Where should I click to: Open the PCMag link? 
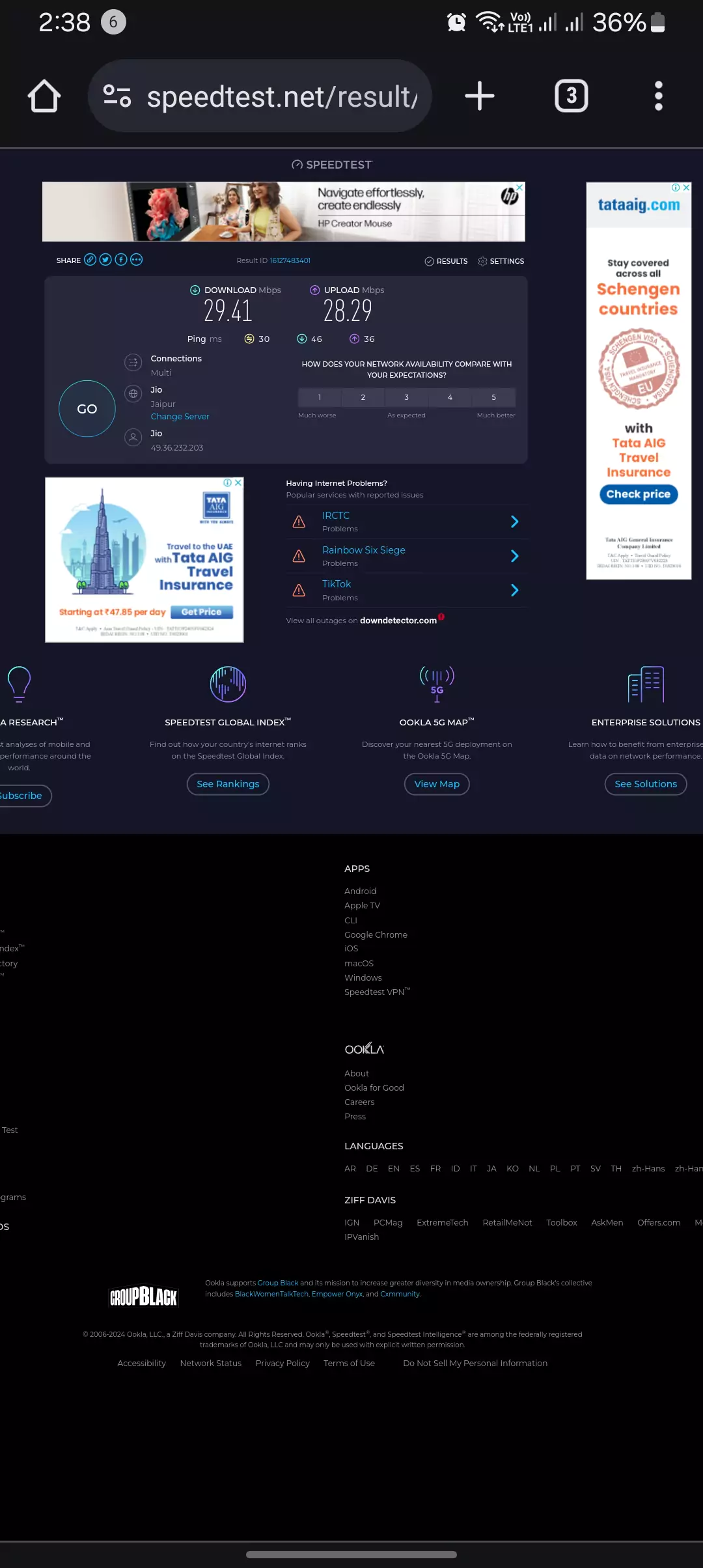[388, 1223]
